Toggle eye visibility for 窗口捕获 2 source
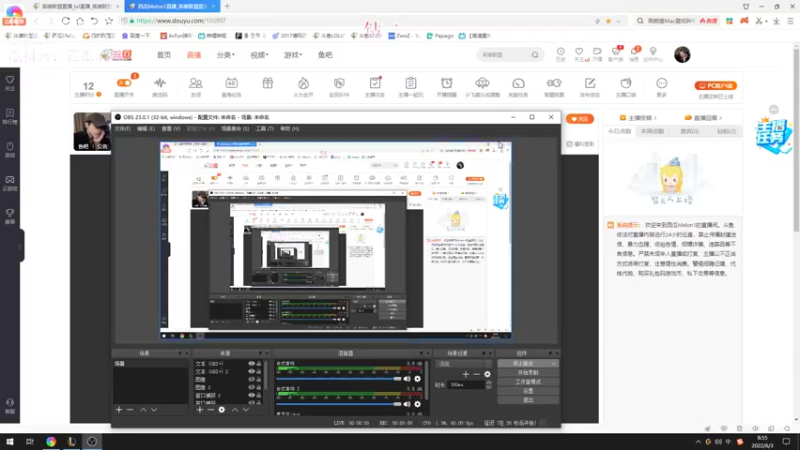The width and height of the screenshot is (800, 450). tap(251, 395)
